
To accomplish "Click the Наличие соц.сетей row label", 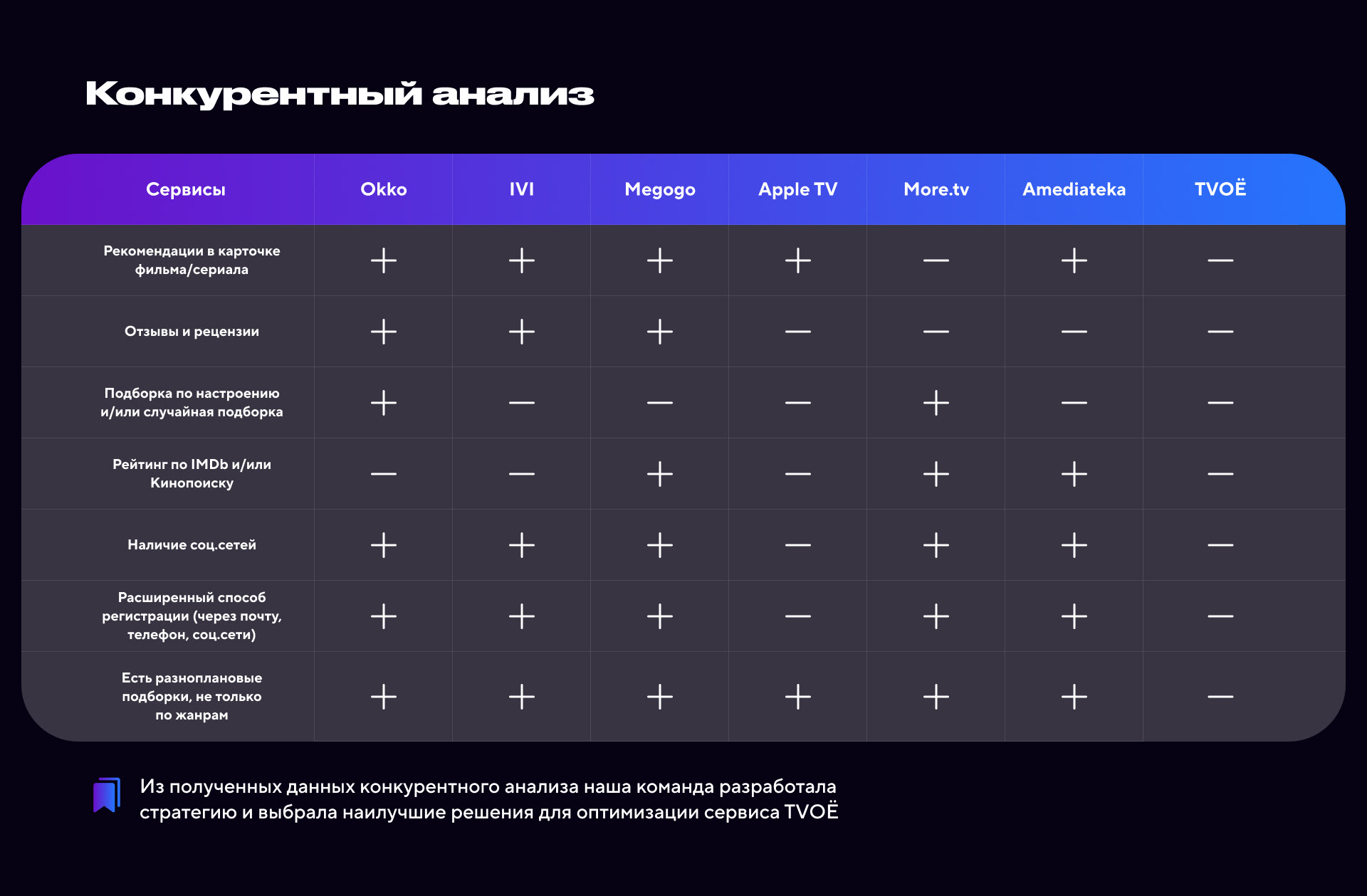I will coord(192,545).
